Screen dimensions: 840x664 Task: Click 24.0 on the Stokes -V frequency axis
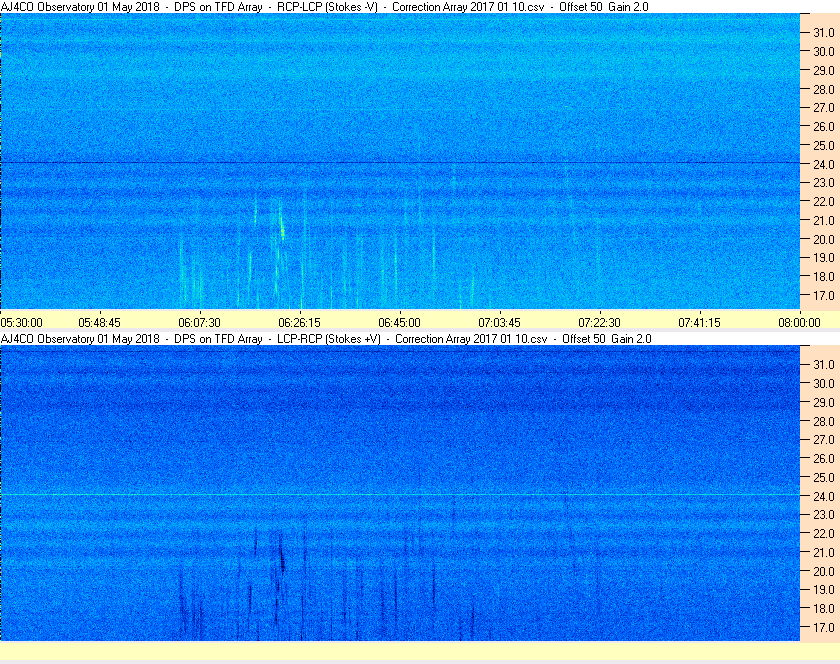[x=824, y=164]
